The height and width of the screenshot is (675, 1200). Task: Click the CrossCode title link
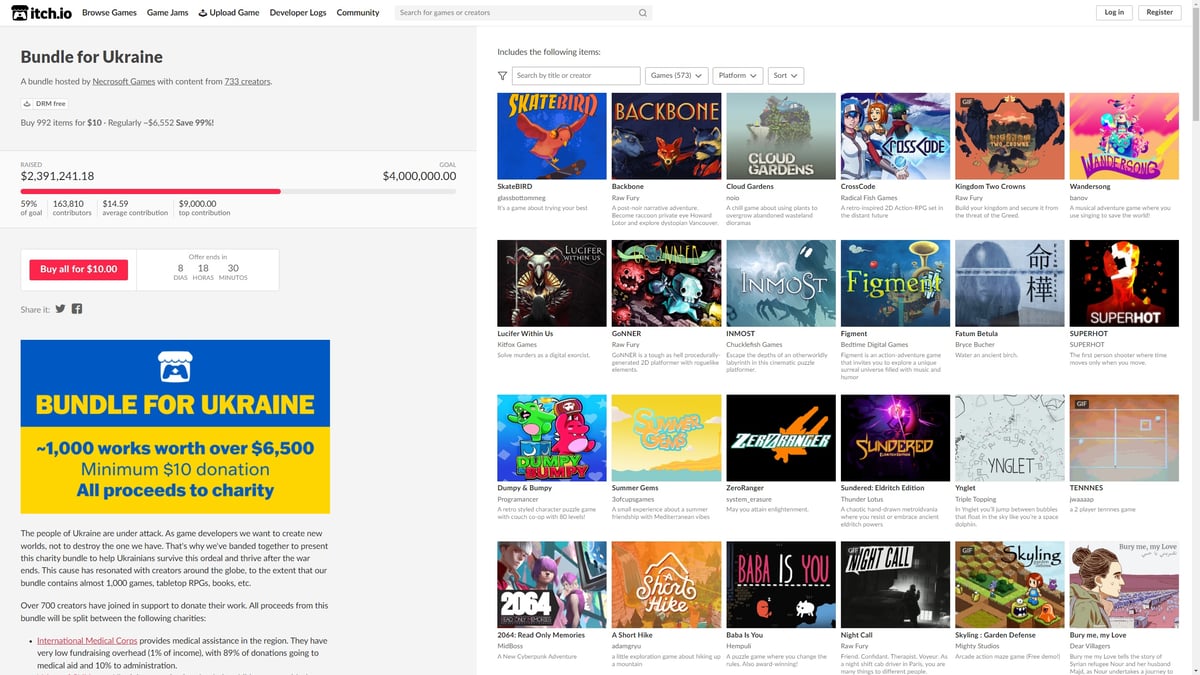coord(858,187)
